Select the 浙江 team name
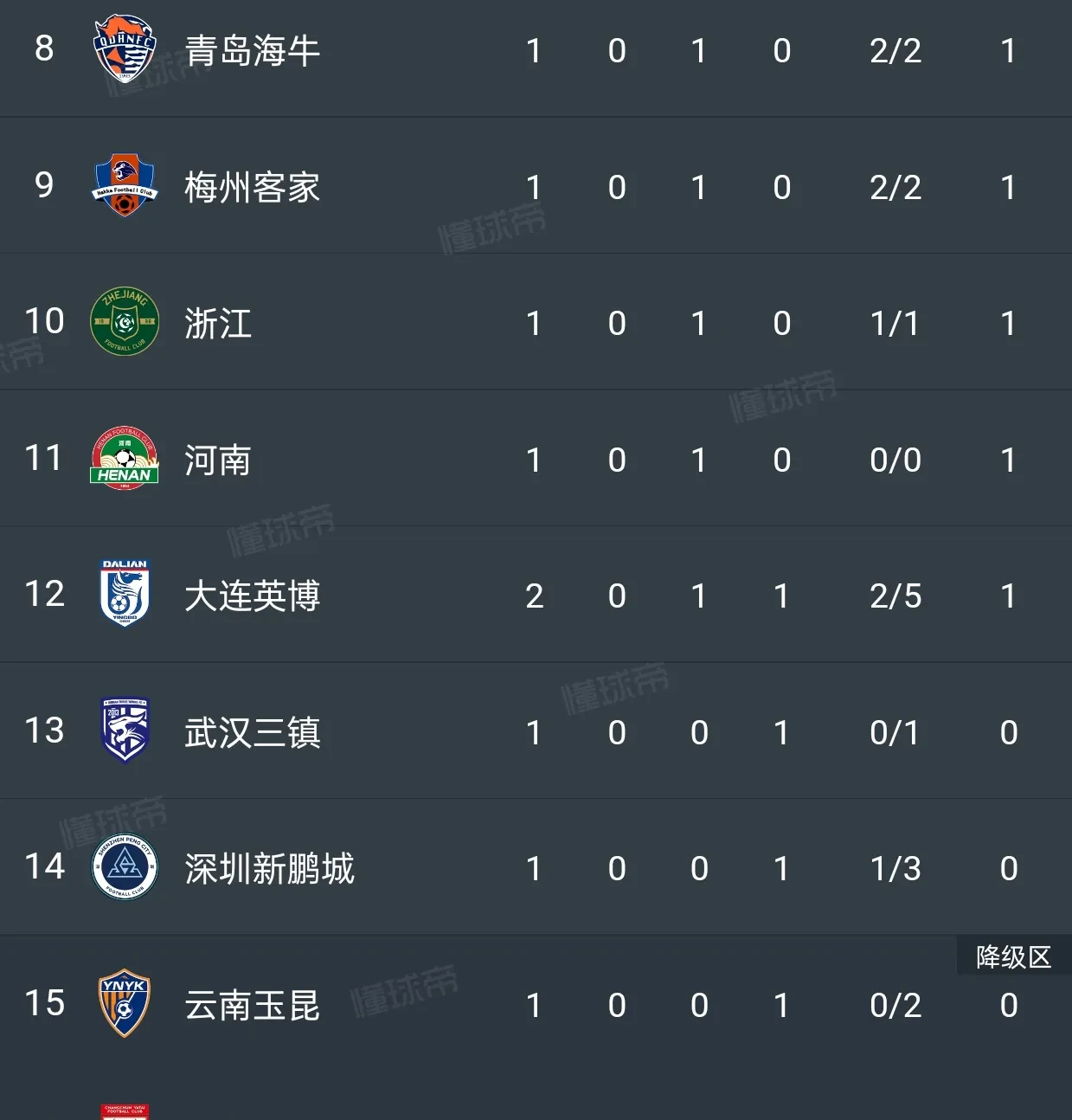This screenshot has width=1072, height=1120. click(218, 324)
